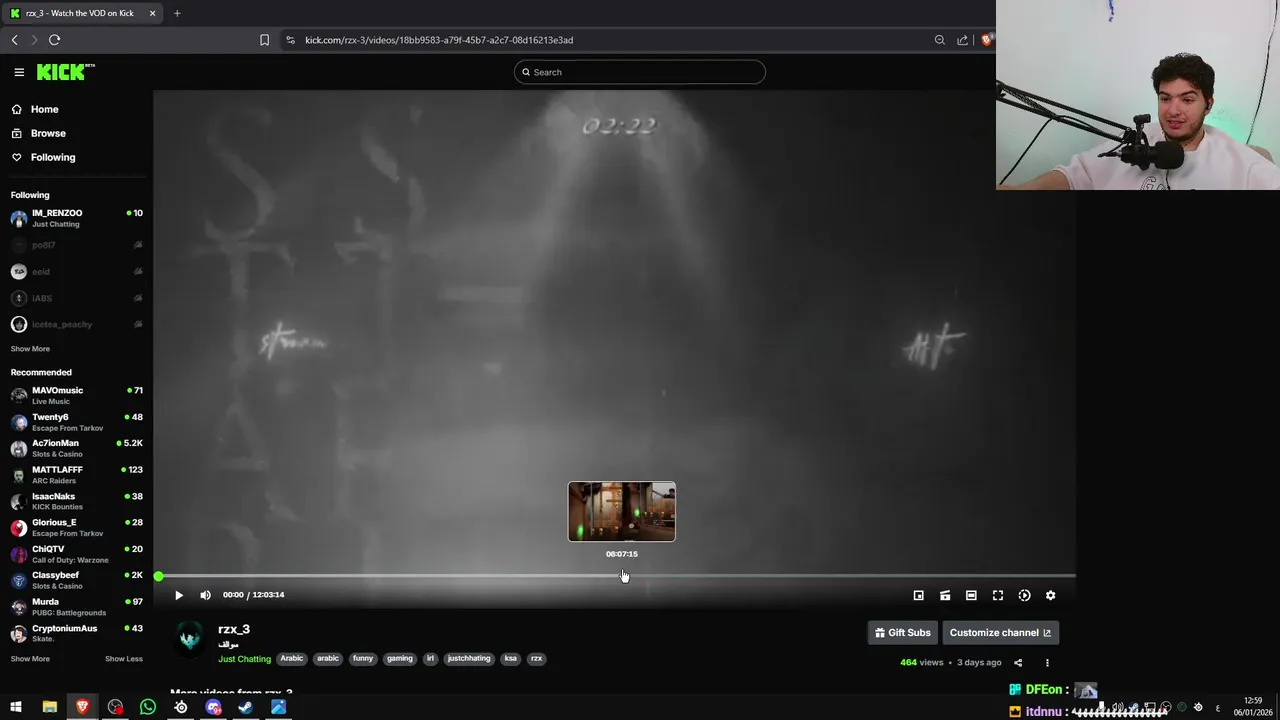The image size is (1280, 720).
Task: Open Ac7ionMan recommended channel
Action: coord(76,448)
